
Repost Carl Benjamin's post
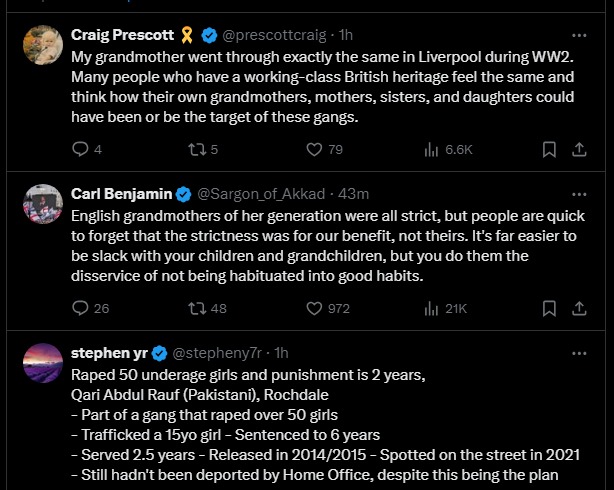196,308
